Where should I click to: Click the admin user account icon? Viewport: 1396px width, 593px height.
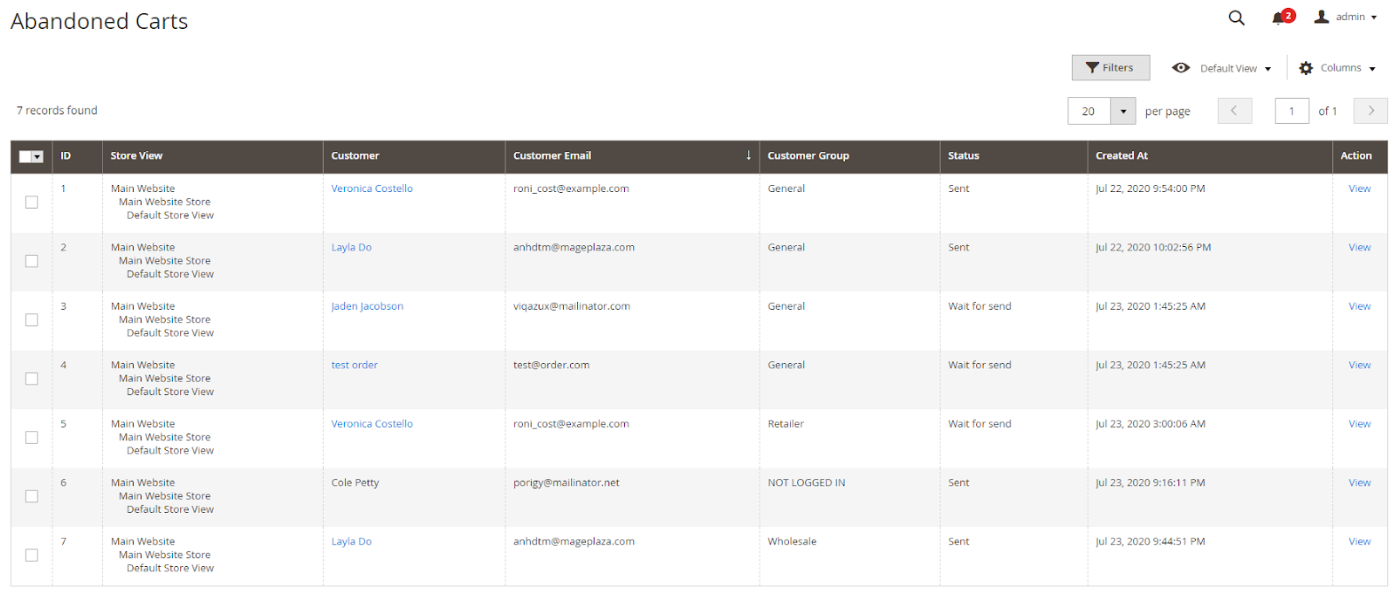[x=1321, y=17]
